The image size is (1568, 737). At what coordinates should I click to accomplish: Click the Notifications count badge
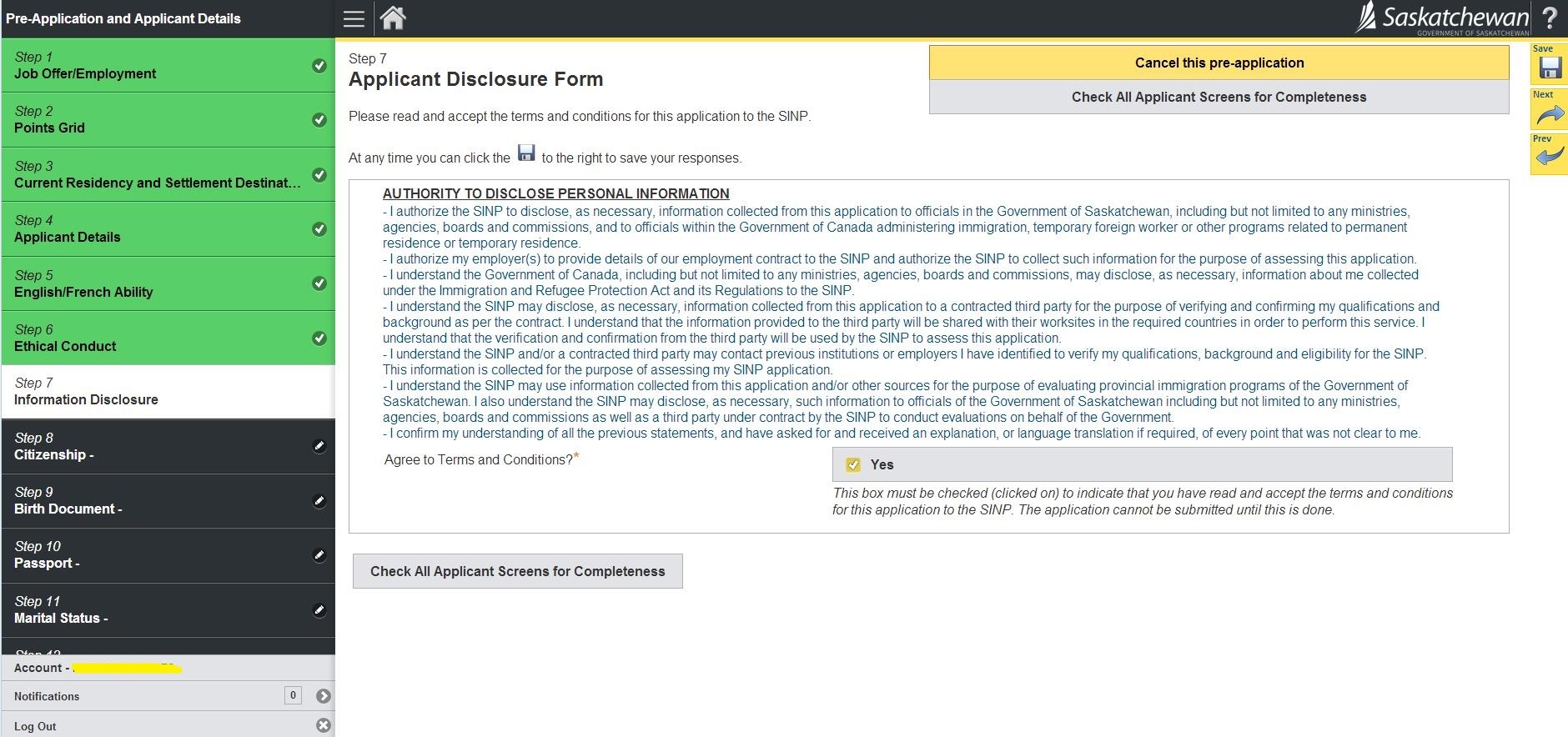click(x=293, y=695)
